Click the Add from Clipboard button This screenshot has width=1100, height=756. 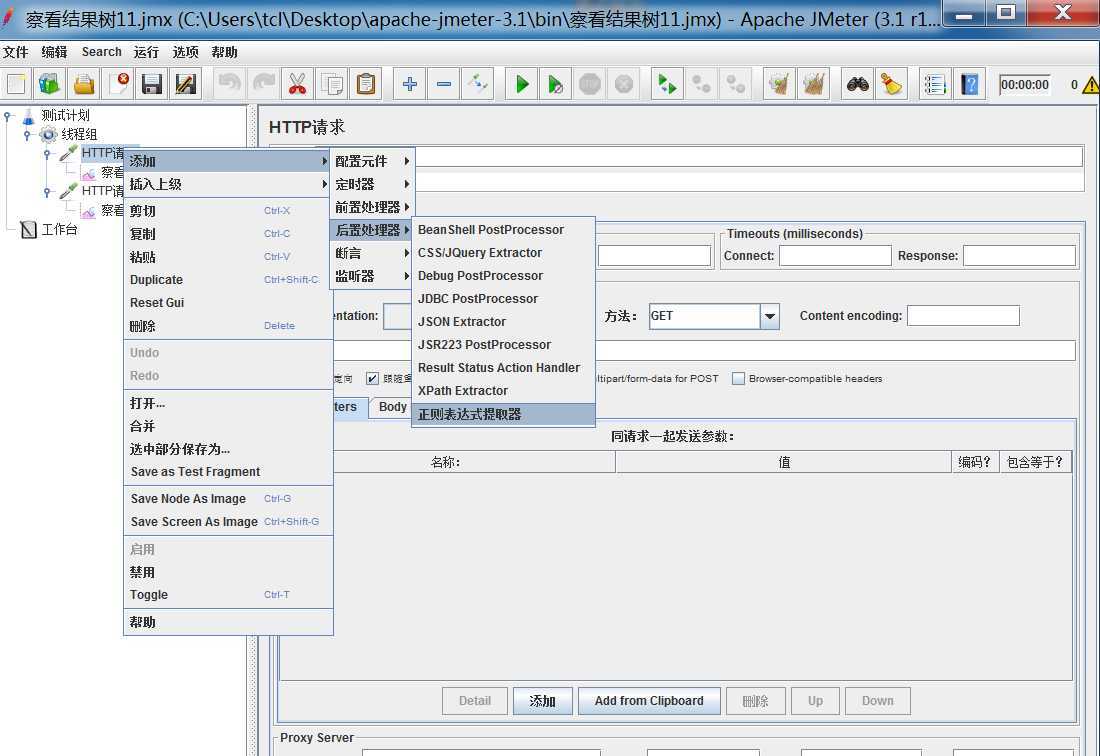click(x=649, y=701)
